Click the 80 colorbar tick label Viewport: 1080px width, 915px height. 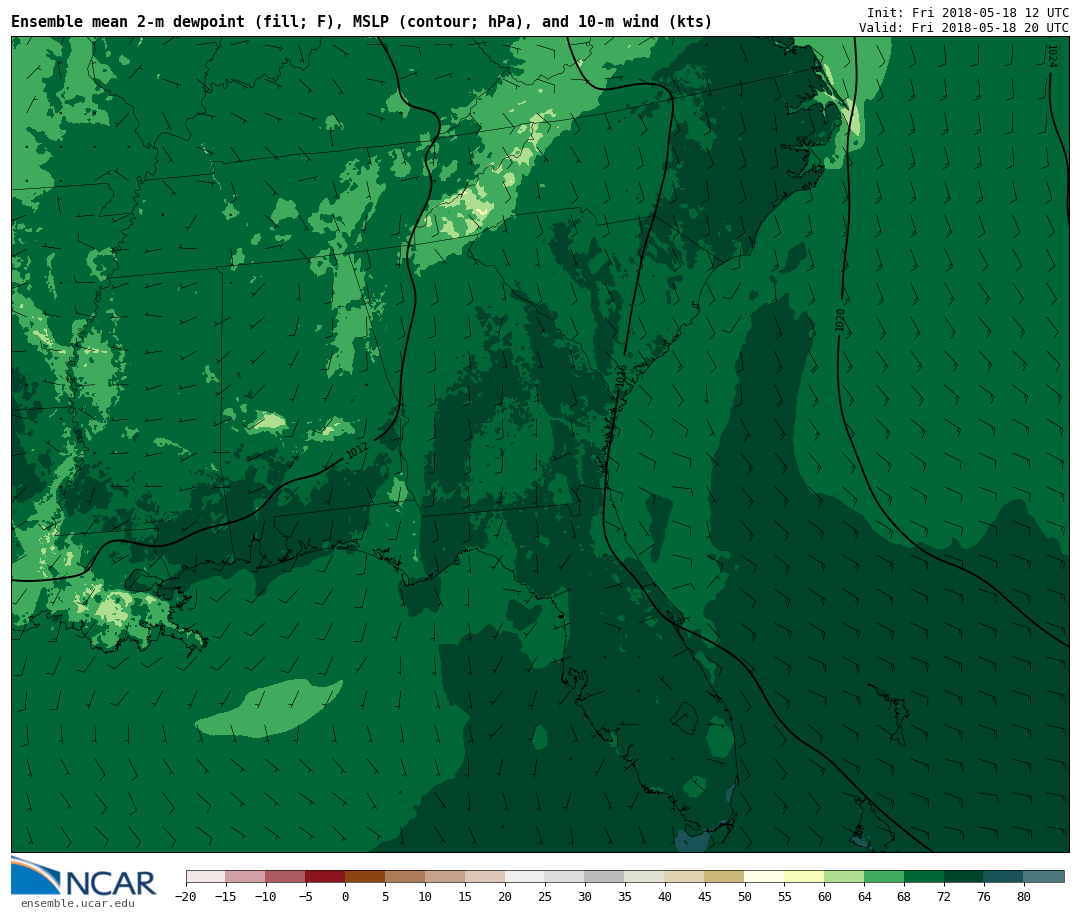1025,896
